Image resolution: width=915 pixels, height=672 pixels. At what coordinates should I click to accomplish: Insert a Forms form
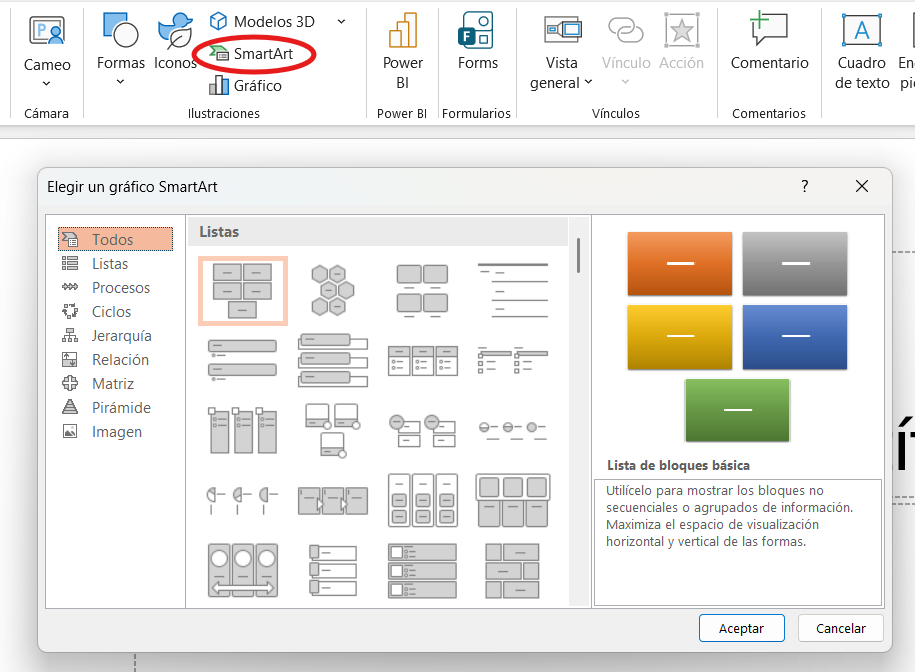(x=478, y=42)
